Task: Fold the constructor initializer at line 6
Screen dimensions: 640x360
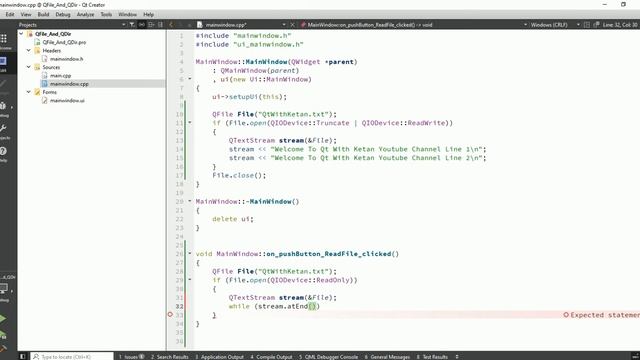Action: 190,79
